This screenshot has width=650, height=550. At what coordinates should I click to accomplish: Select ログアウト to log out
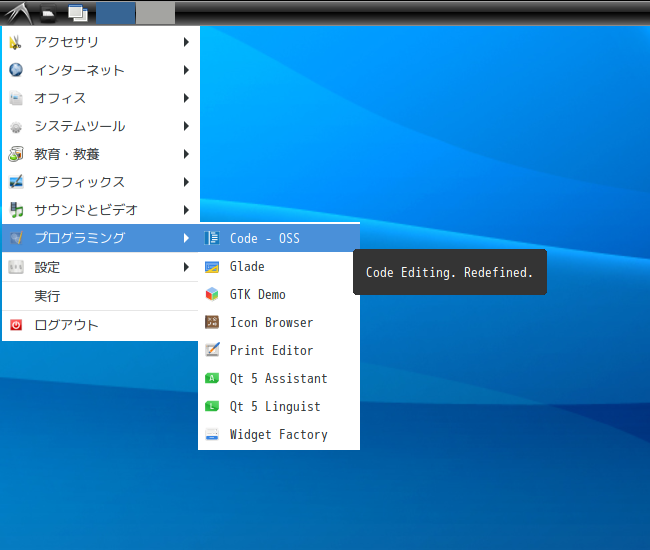(x=101, y=325)
